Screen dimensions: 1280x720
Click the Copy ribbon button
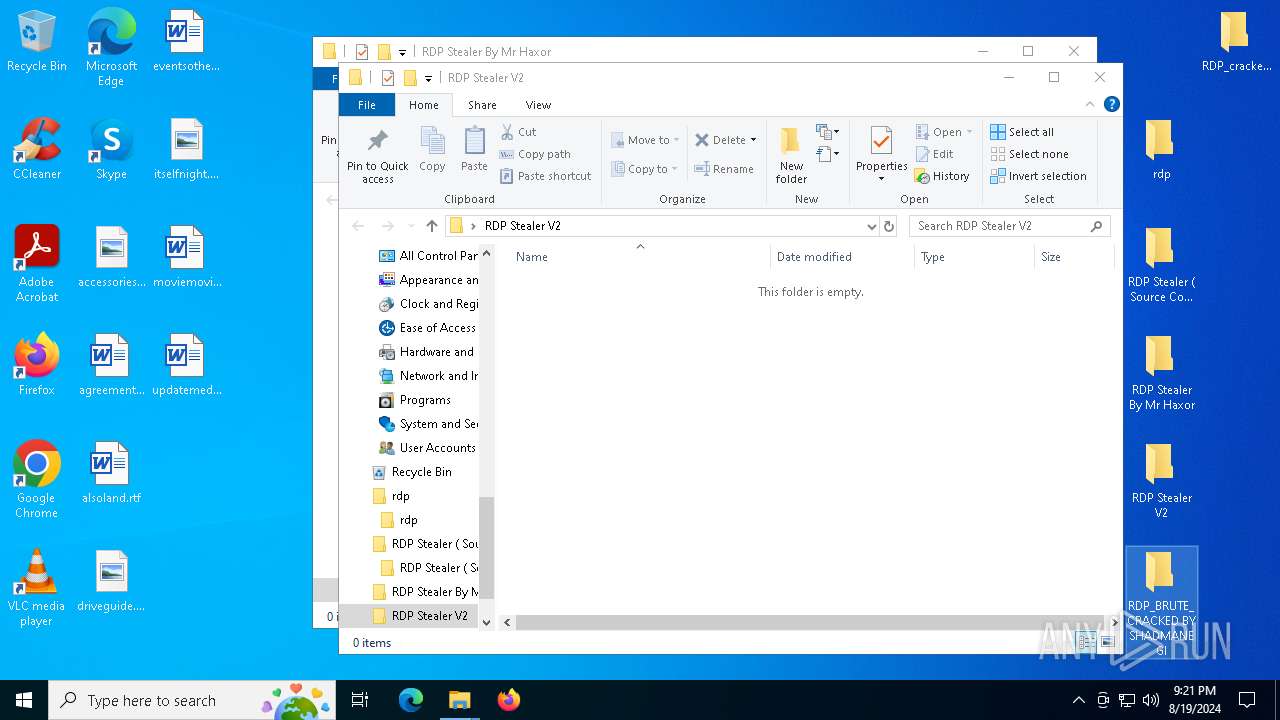(432, 150)
